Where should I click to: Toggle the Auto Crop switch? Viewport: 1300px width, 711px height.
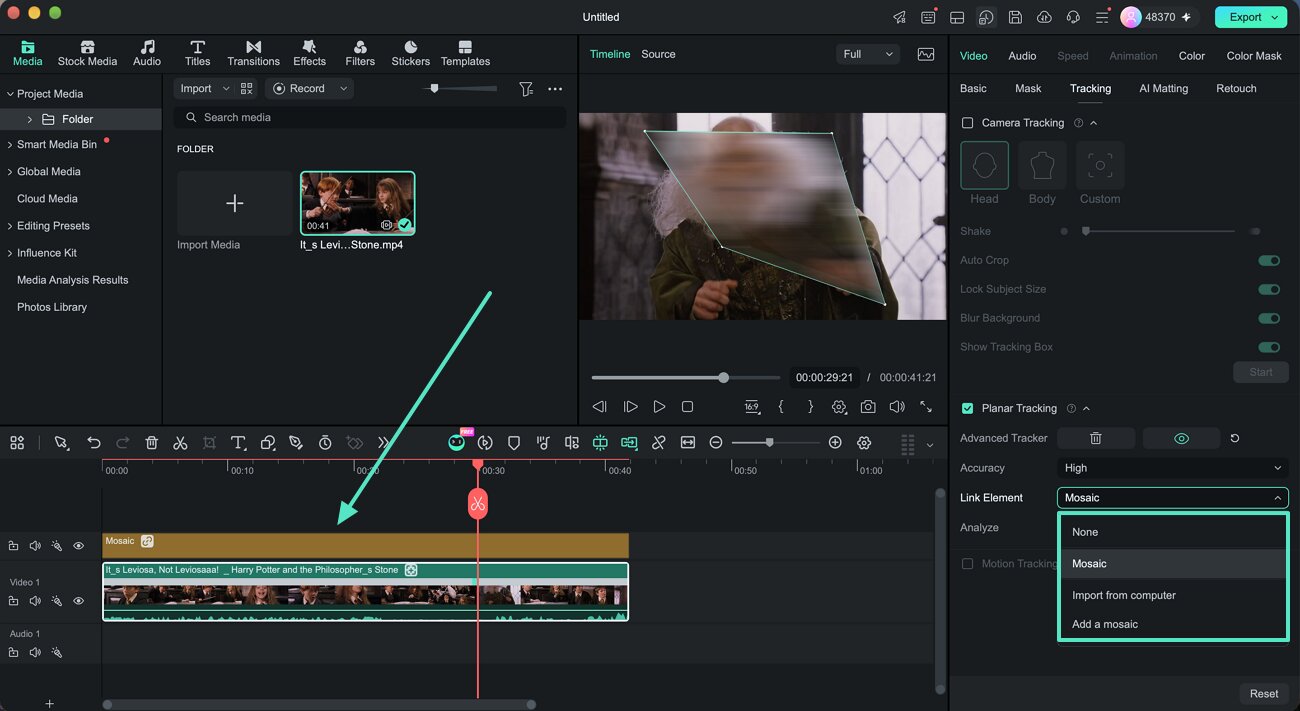click(1269, 260)
